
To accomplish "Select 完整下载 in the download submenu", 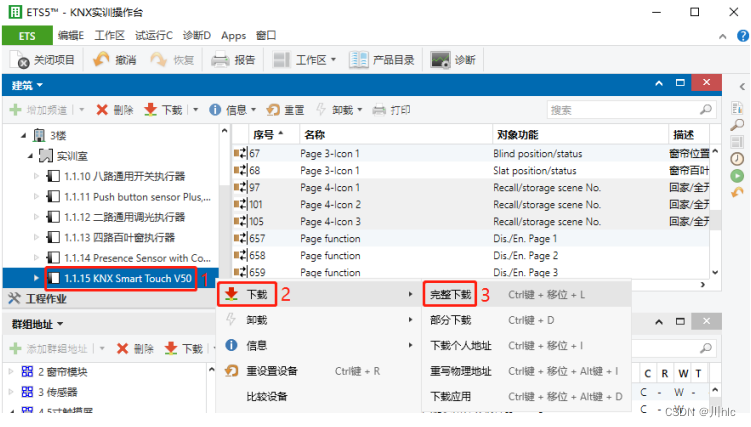I will pyautogui.click(x=450, y=295).
